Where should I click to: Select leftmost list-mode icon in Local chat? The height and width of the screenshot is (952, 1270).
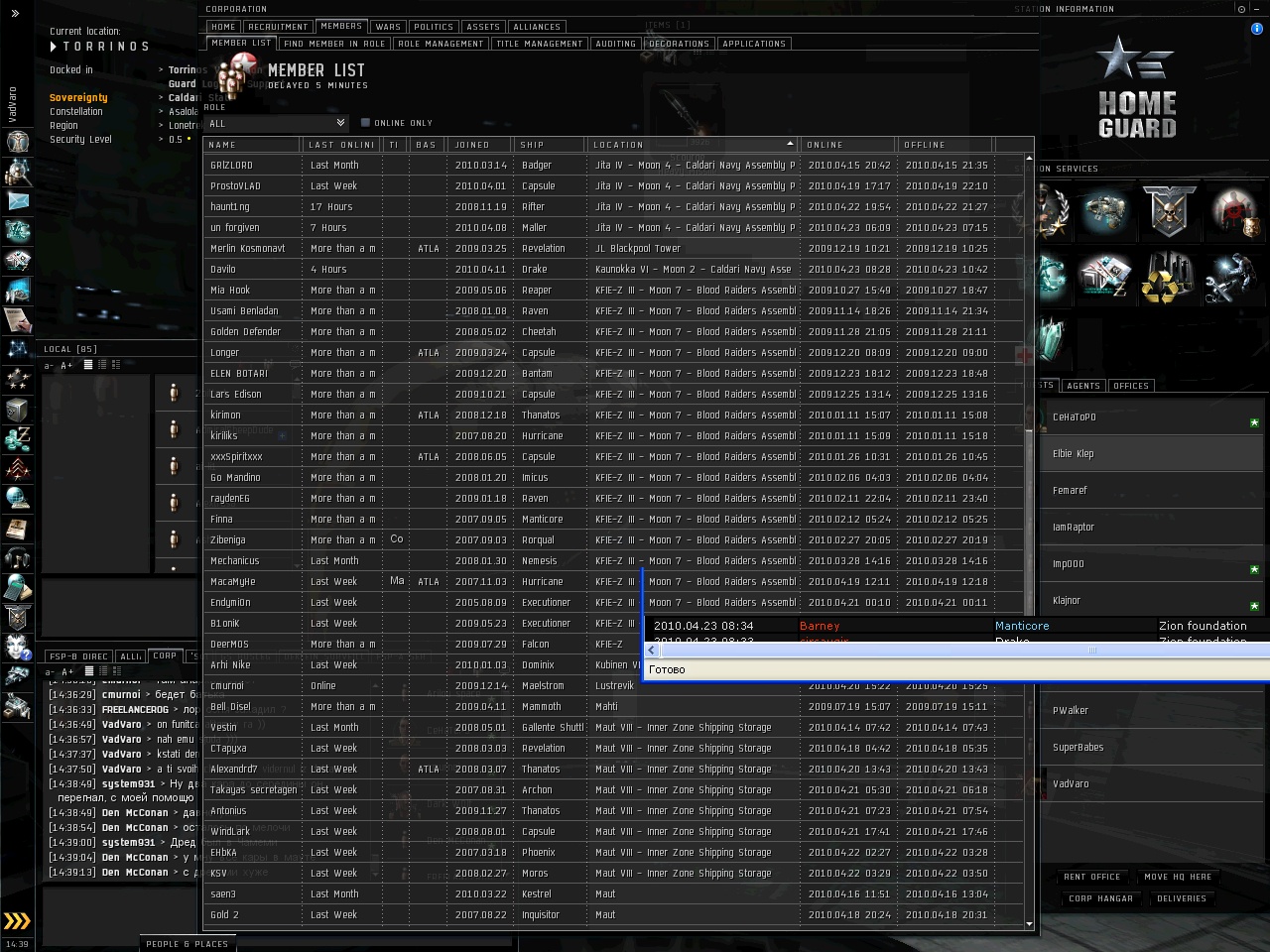[x=88, y=365]
